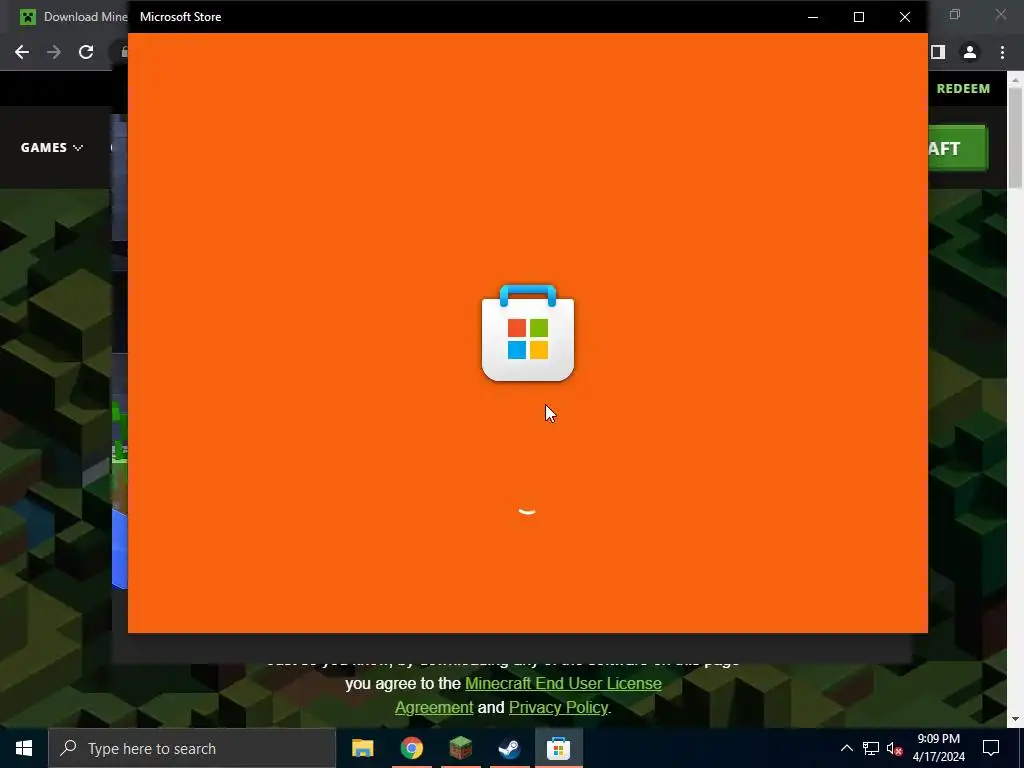
Task: Open clock and date flyout
Action: coord(938,748)
